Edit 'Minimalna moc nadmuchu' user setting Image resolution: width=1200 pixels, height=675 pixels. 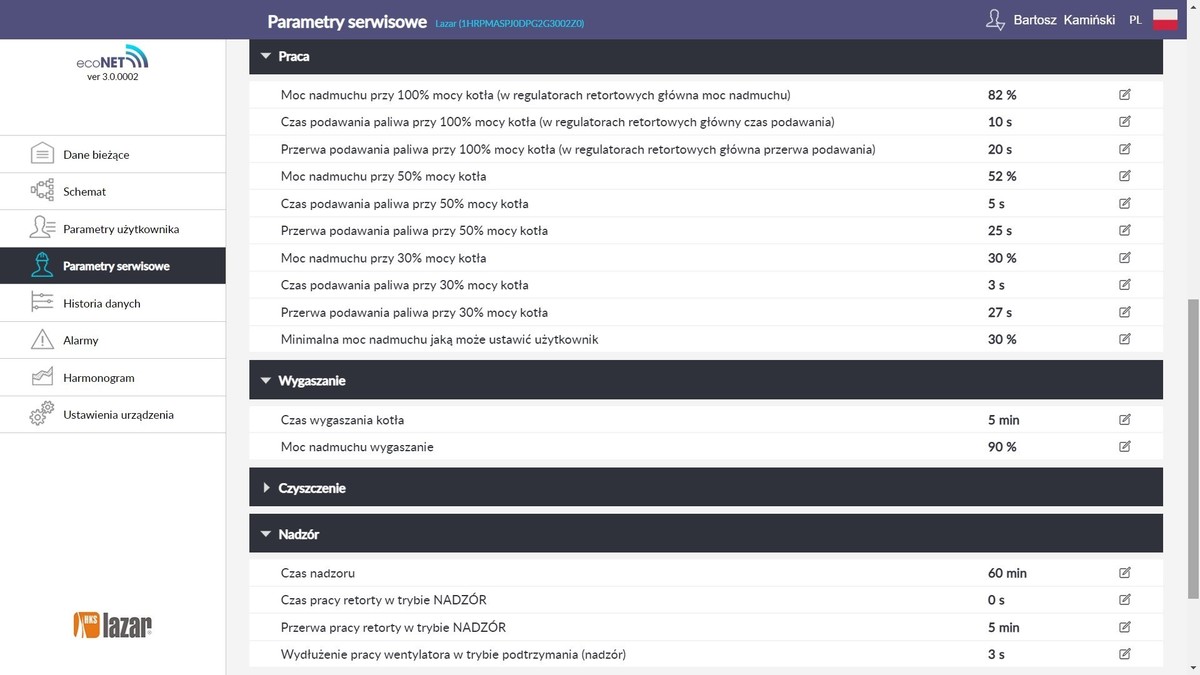click(1125, 339)
